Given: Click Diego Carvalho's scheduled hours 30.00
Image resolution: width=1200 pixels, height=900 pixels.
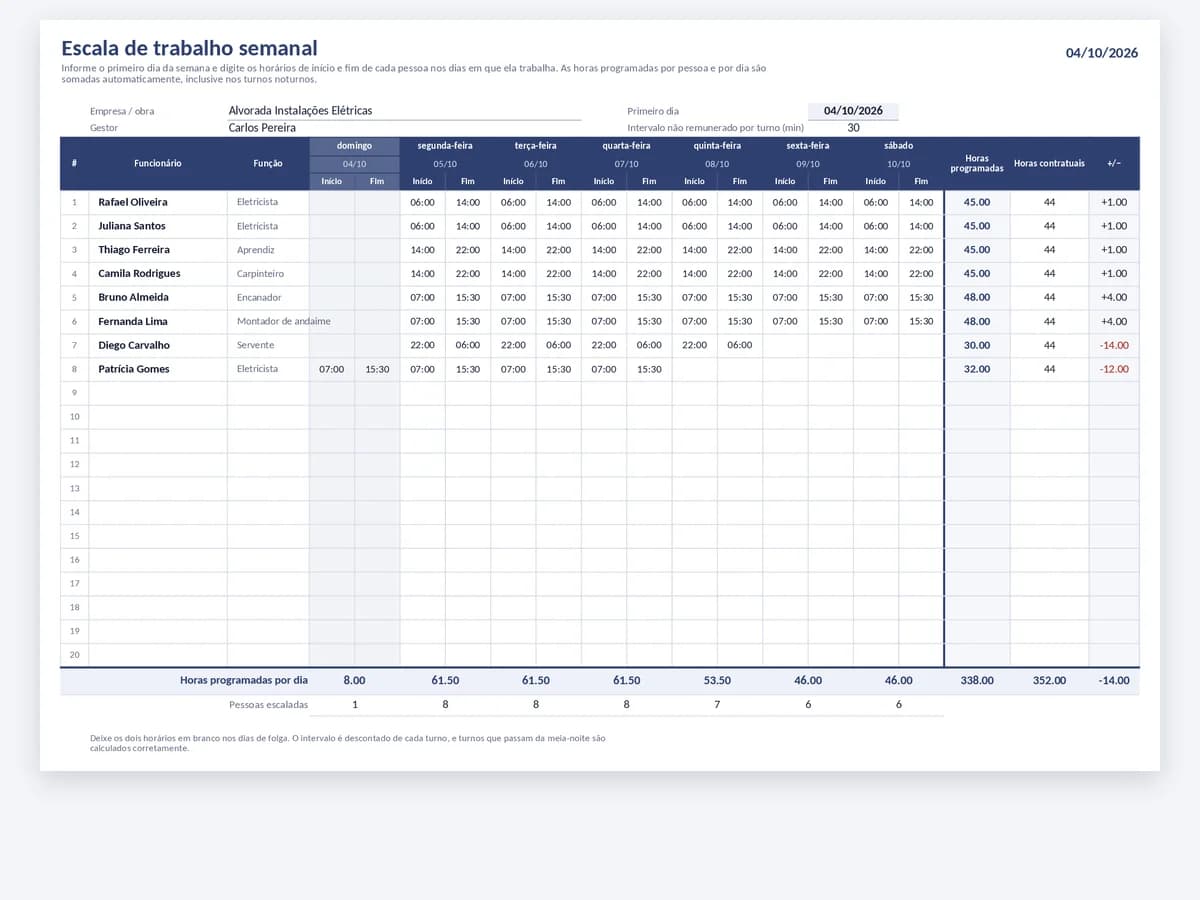Looking at the screenshot, I should tap(977, 345).
